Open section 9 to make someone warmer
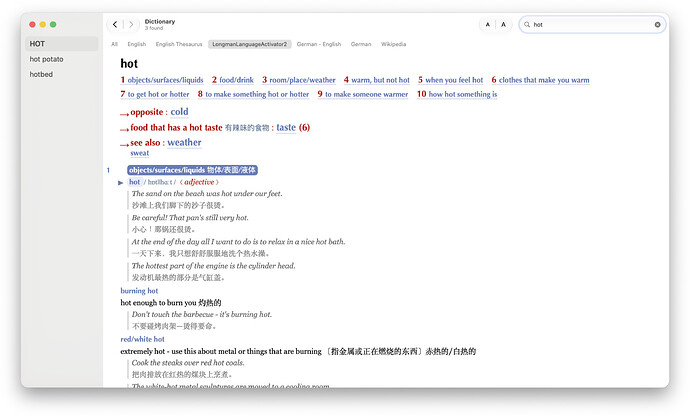 point(367,94)
